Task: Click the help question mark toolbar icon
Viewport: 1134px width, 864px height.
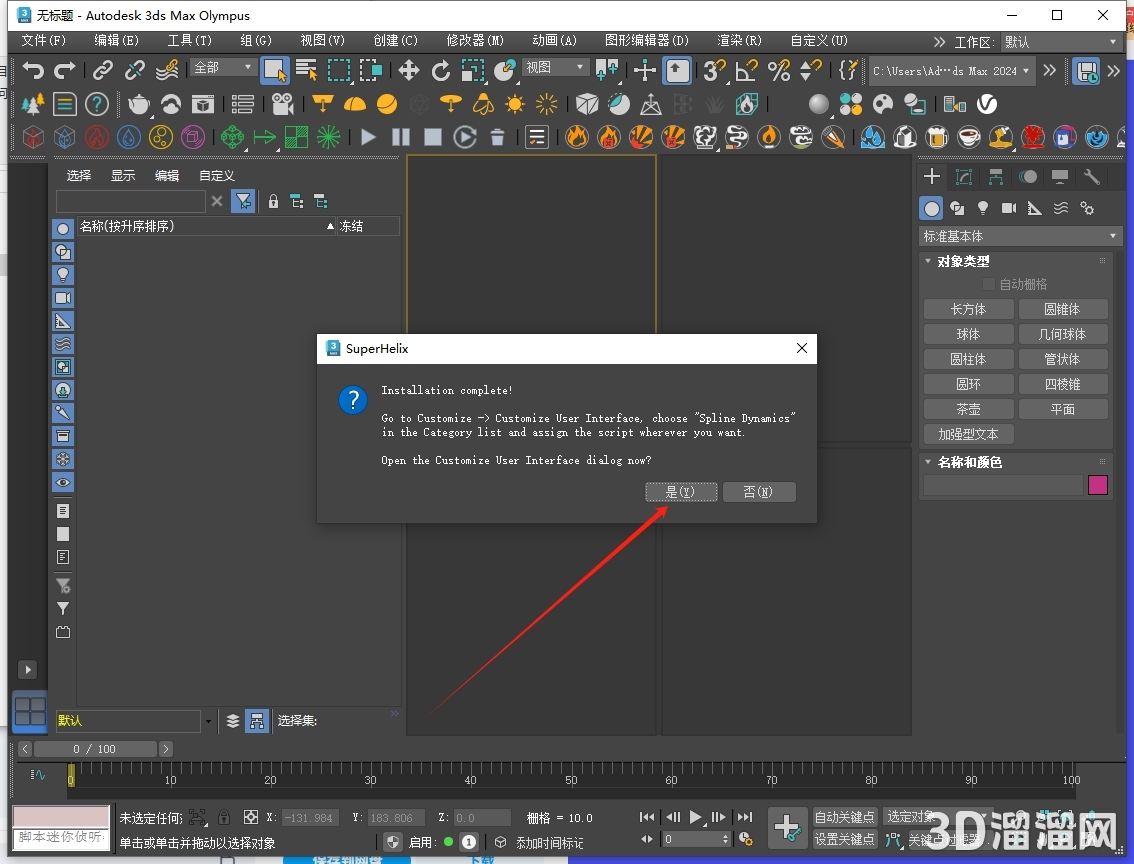Action: (97, 104)
